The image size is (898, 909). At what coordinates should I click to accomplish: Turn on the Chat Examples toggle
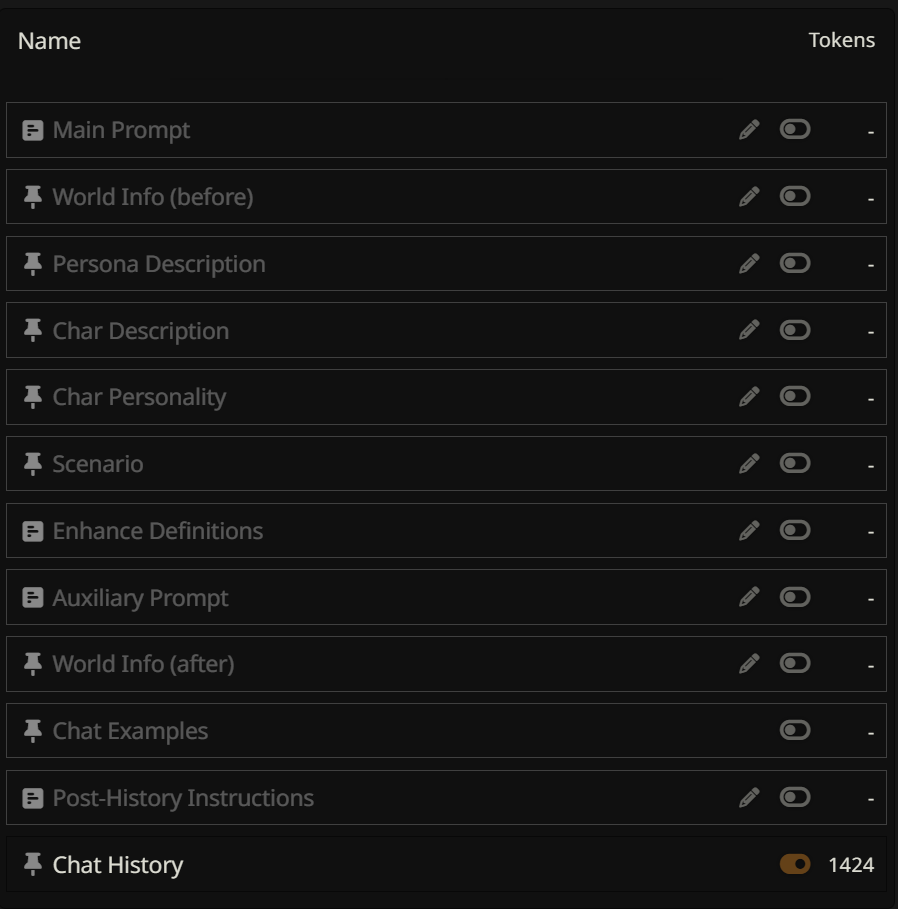[x=795, y=731]
